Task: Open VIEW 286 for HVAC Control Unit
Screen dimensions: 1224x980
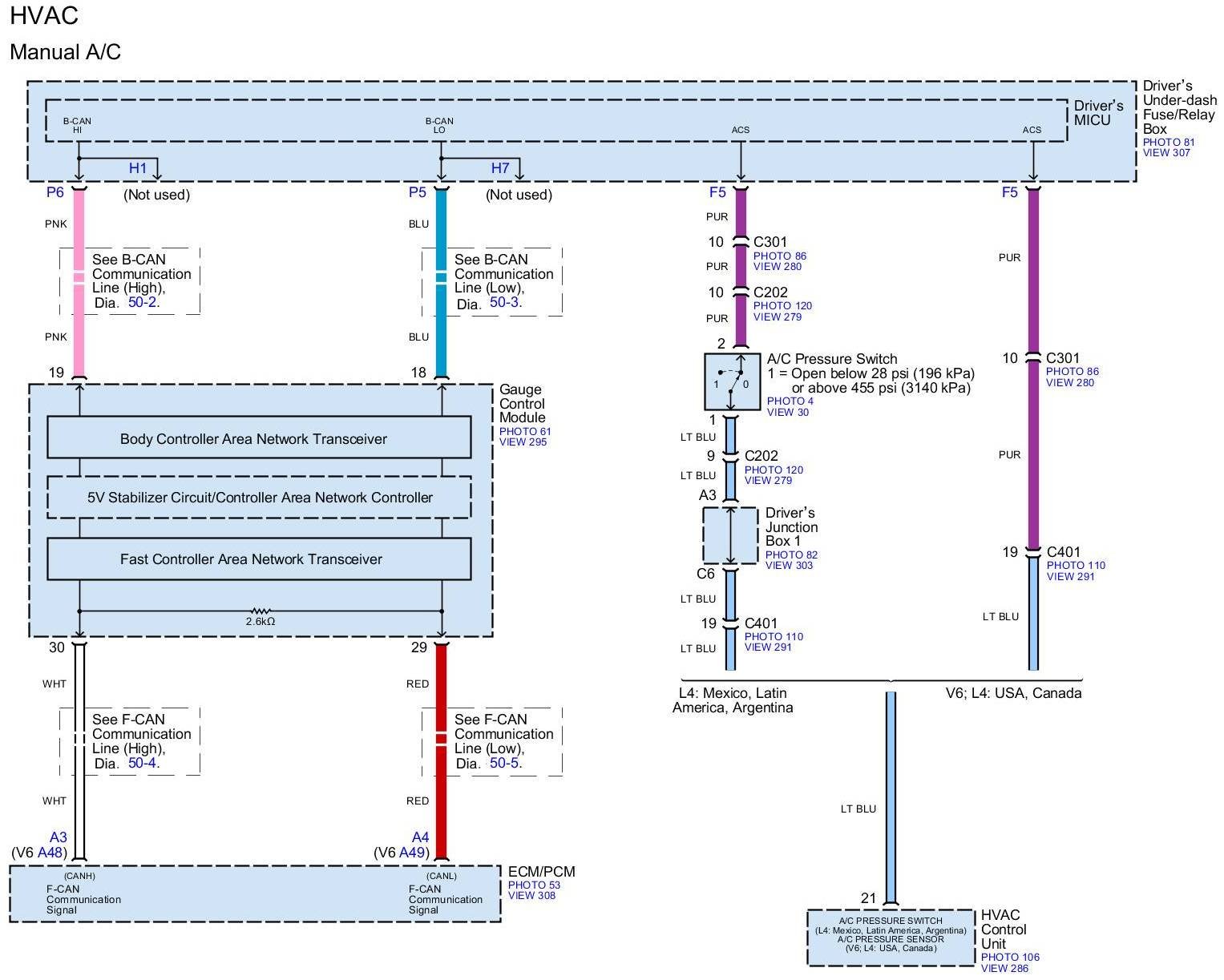Action: tap(1004, 969)
